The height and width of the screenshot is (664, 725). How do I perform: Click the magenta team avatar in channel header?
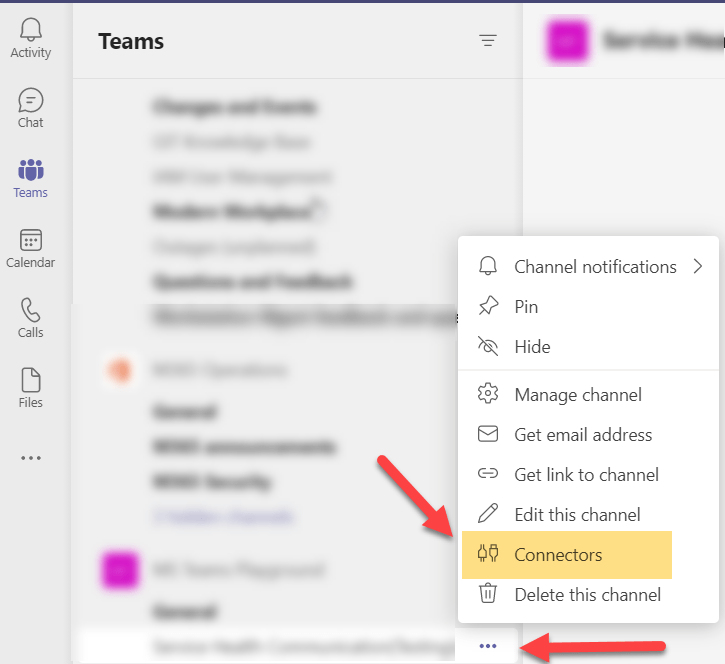(x=566, y=40)
